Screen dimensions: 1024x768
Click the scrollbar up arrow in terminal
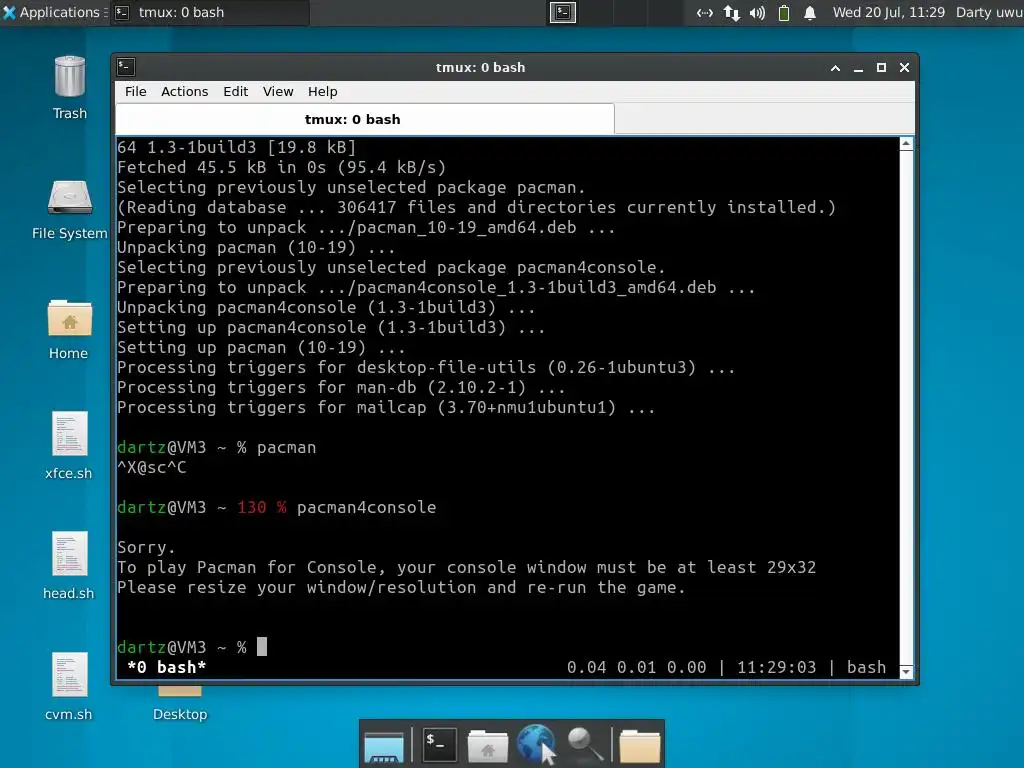[x=906, y=144]
